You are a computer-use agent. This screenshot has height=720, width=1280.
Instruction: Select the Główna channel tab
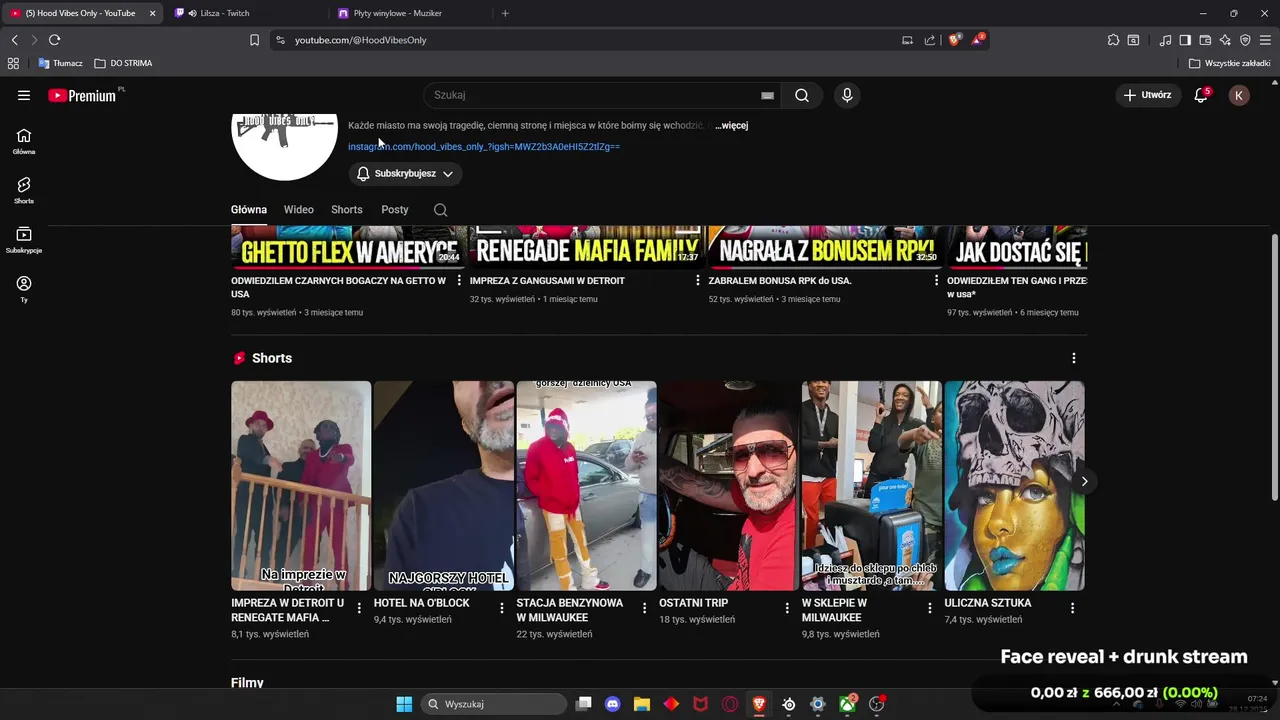249,210
